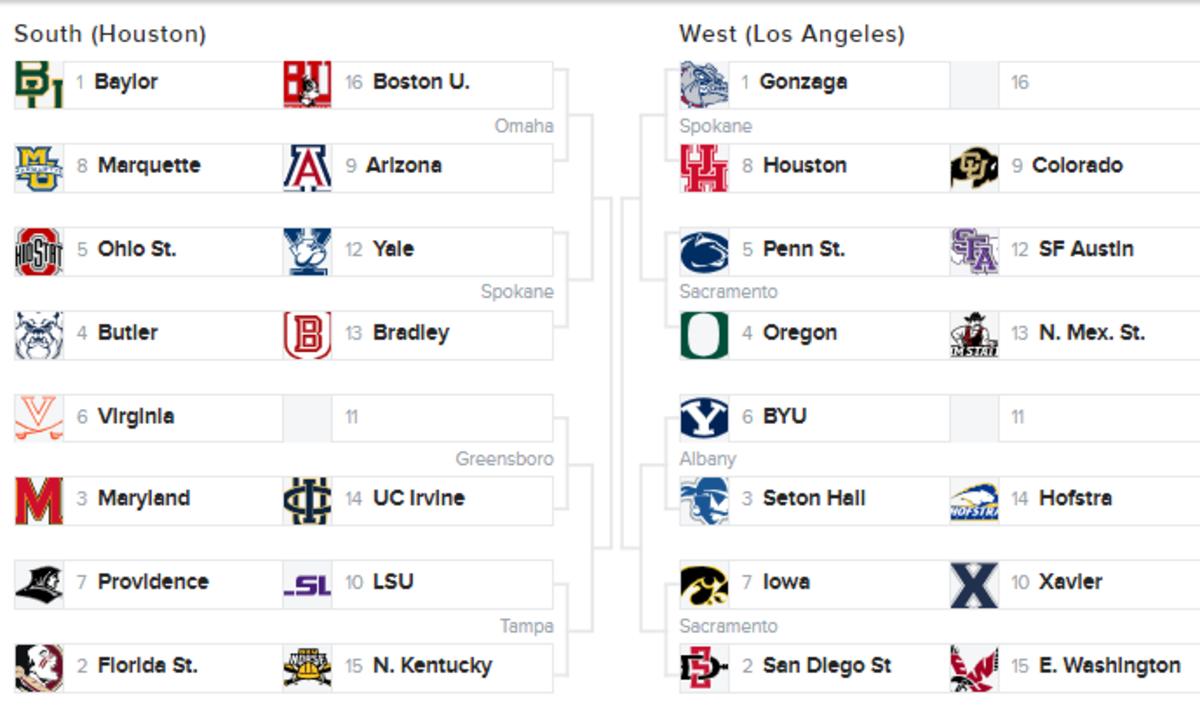This screenshot has width=1200, height=711.
Task: Click the Houston Cougars logo
Action: tap(704, 168)
